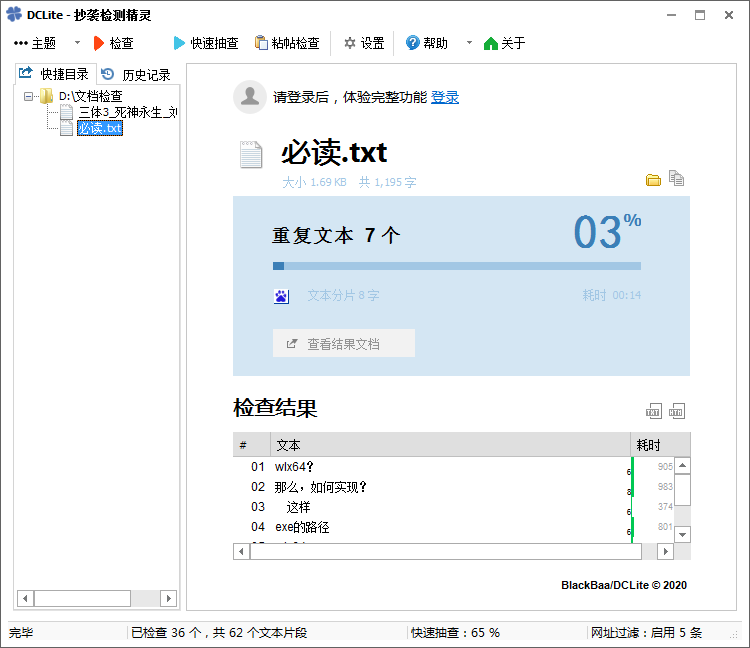
Task: Open containing folder via yellow folder icon
Action: click(x=653, y=180)
